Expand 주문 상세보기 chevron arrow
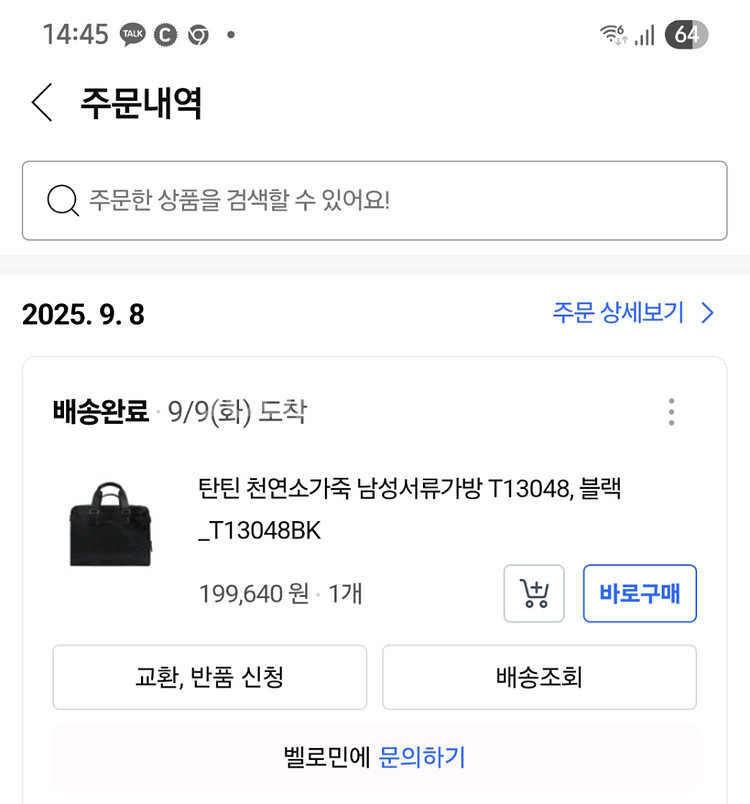This screenshot has width=750, height=804. click(708, 314)
